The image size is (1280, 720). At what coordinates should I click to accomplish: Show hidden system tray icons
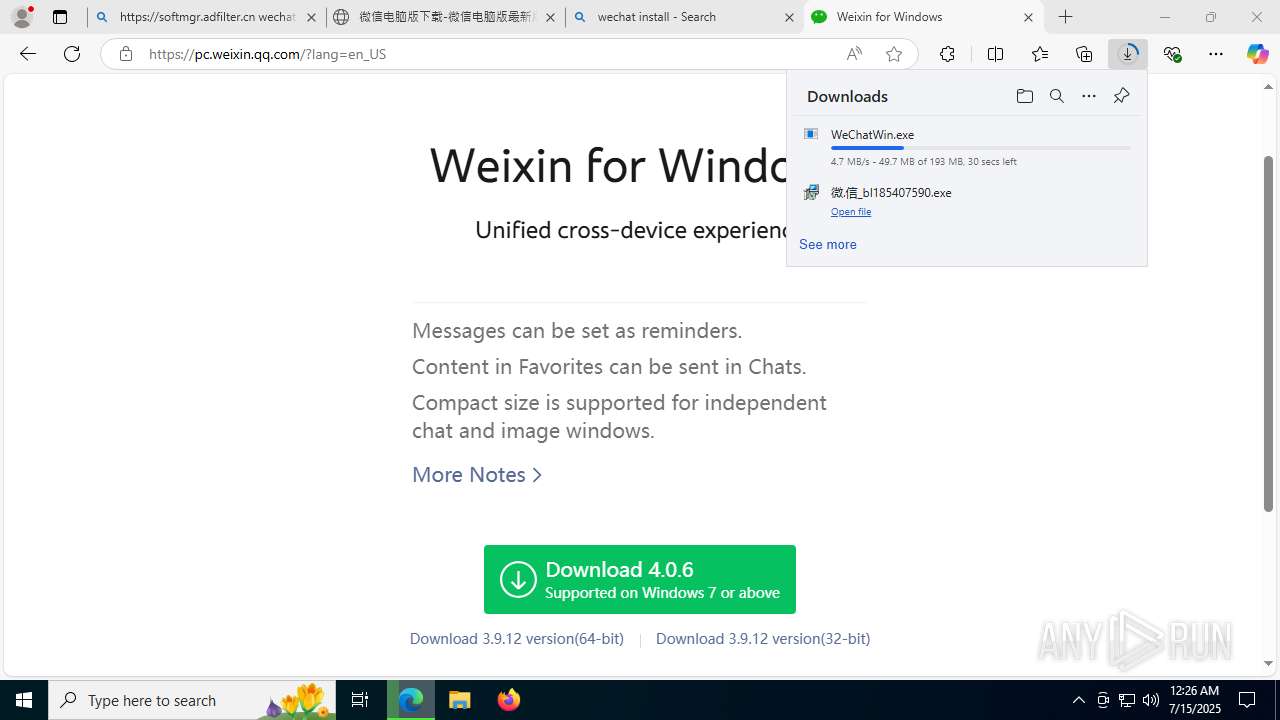1078,700
